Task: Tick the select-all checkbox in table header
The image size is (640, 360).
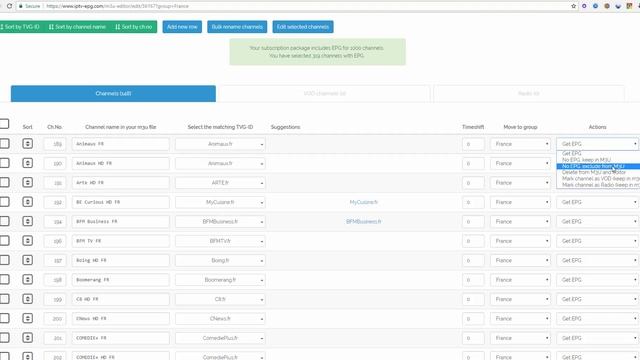Action: (4, 124)
